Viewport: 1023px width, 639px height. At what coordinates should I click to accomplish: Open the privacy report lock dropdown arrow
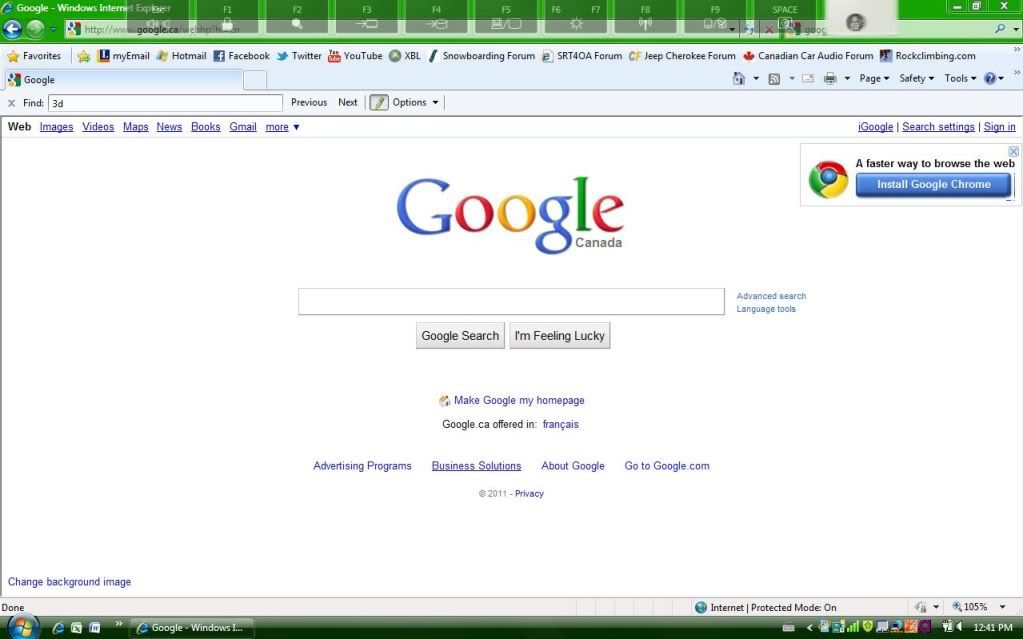pos(936,607)
